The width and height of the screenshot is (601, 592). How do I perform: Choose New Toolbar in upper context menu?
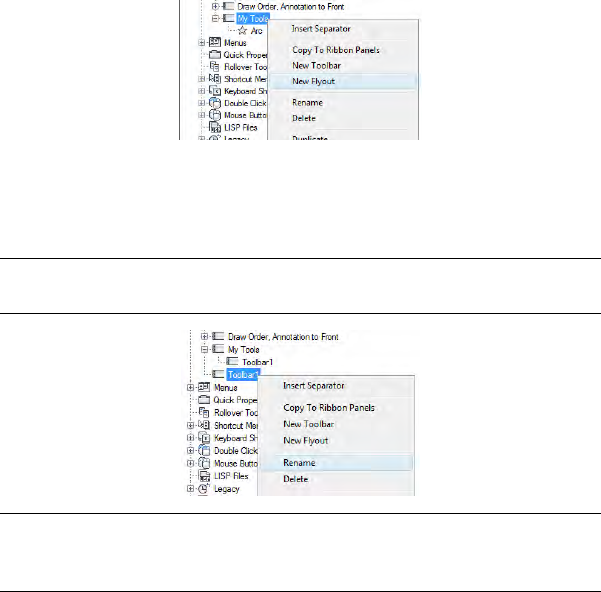343,66
